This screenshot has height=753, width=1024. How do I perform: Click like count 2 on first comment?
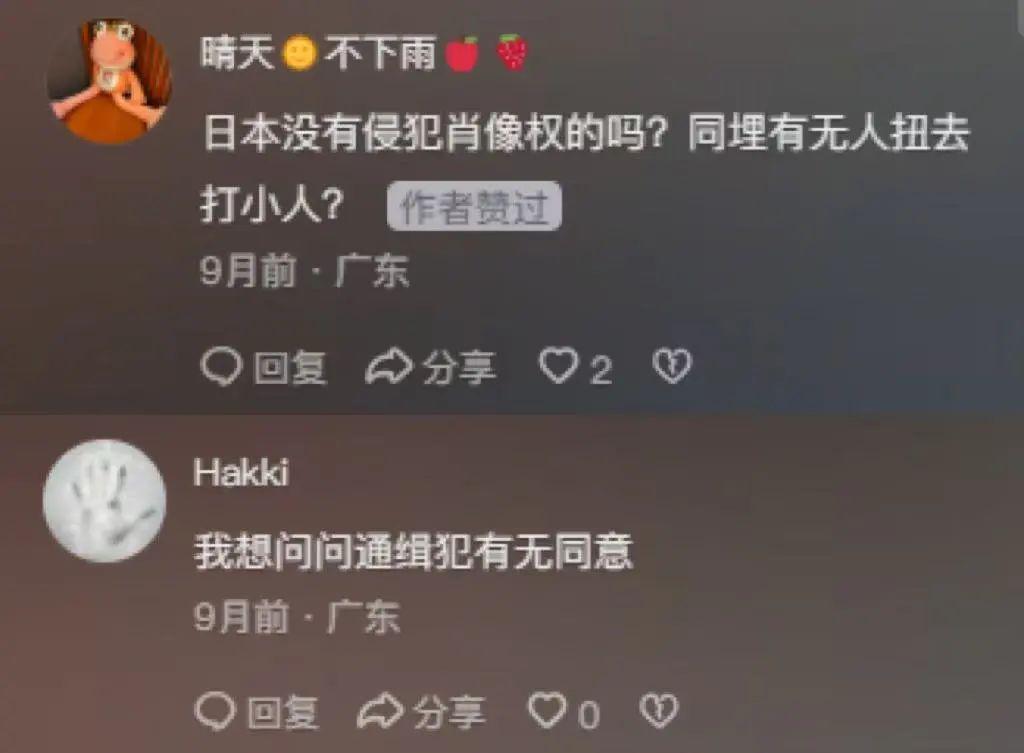(601, 370)
